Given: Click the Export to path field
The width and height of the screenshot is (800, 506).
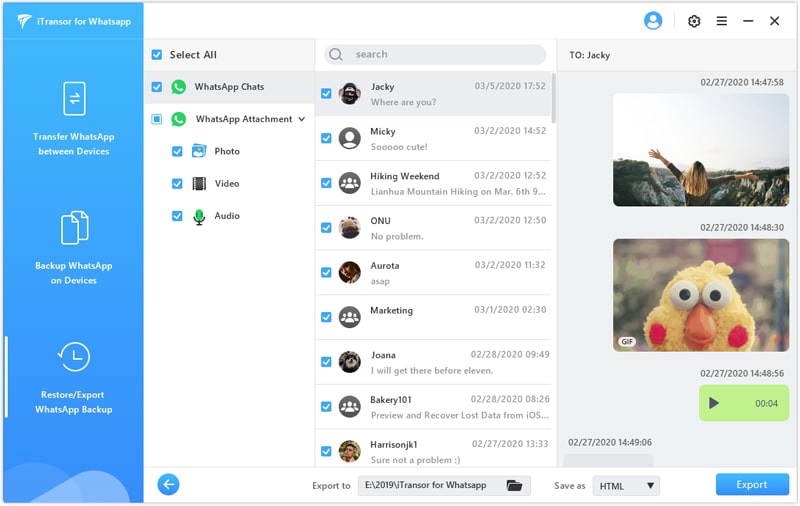Looking at the screenshot, I should click(x=444, y=486).
